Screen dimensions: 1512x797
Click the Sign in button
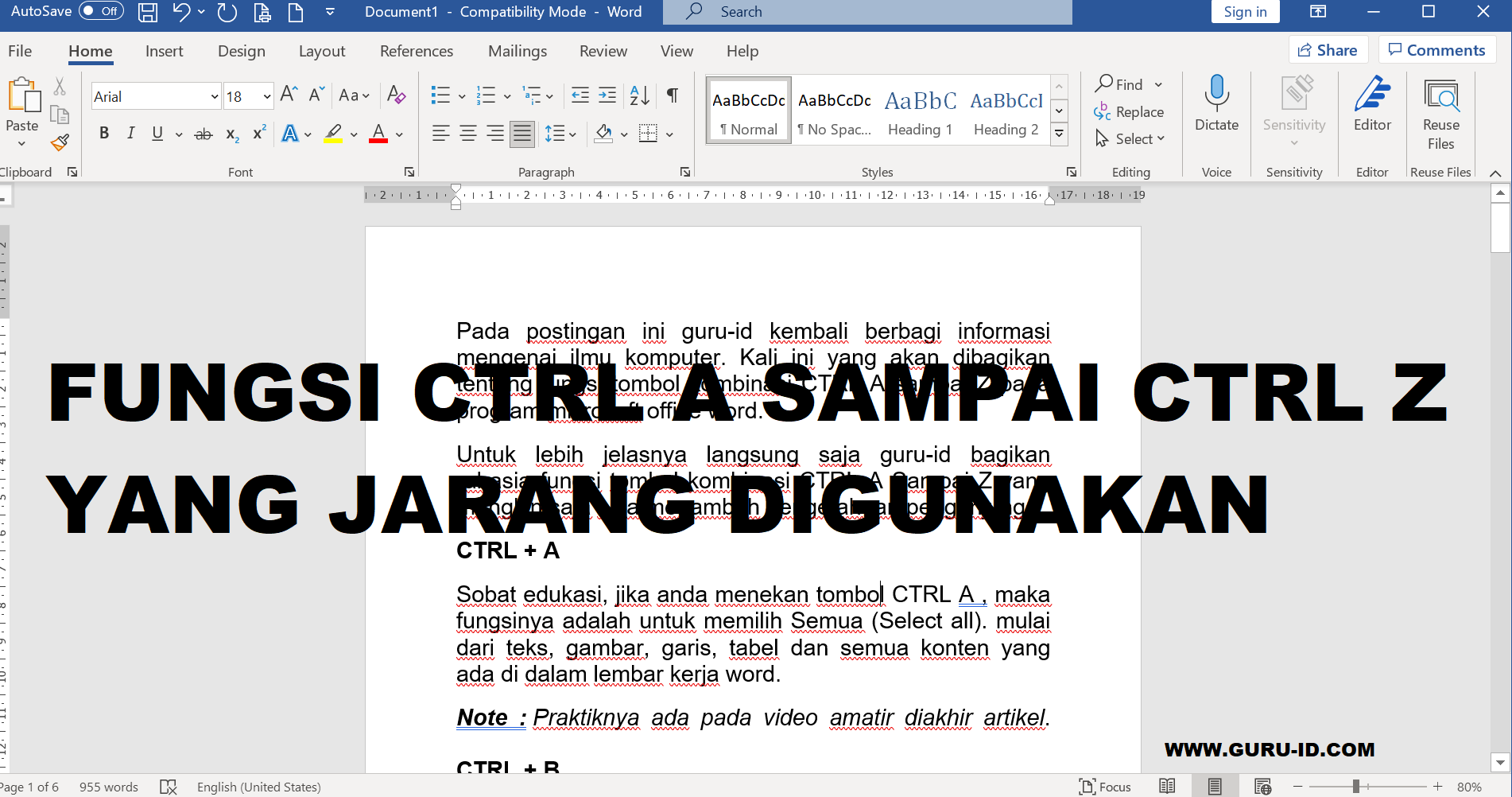tap(1244, 11)
